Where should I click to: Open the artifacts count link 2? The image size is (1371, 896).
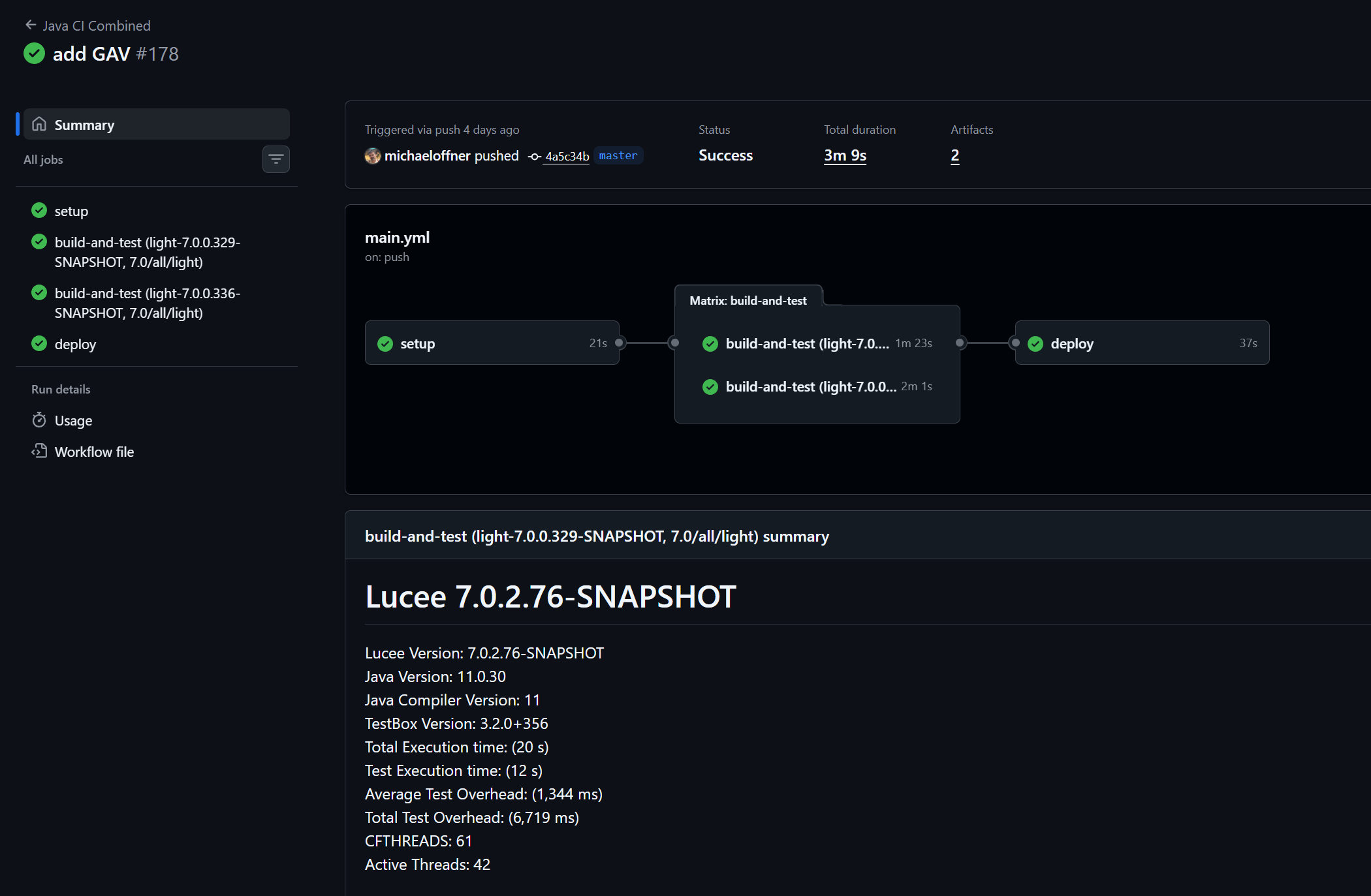click(x=954, y=155)
